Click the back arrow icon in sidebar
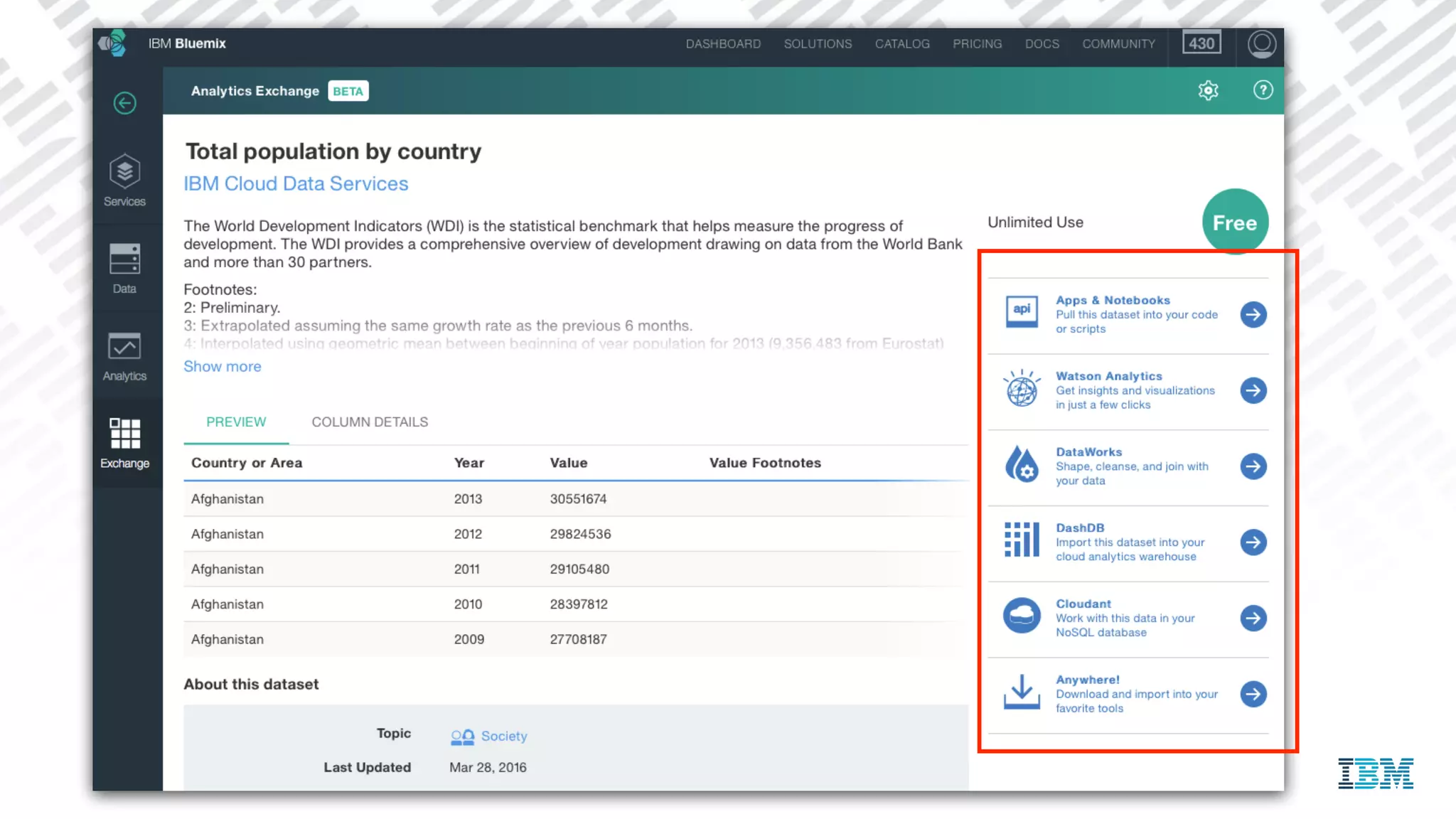The width and height of the screenshot is (1456, 819). point(124,103)
